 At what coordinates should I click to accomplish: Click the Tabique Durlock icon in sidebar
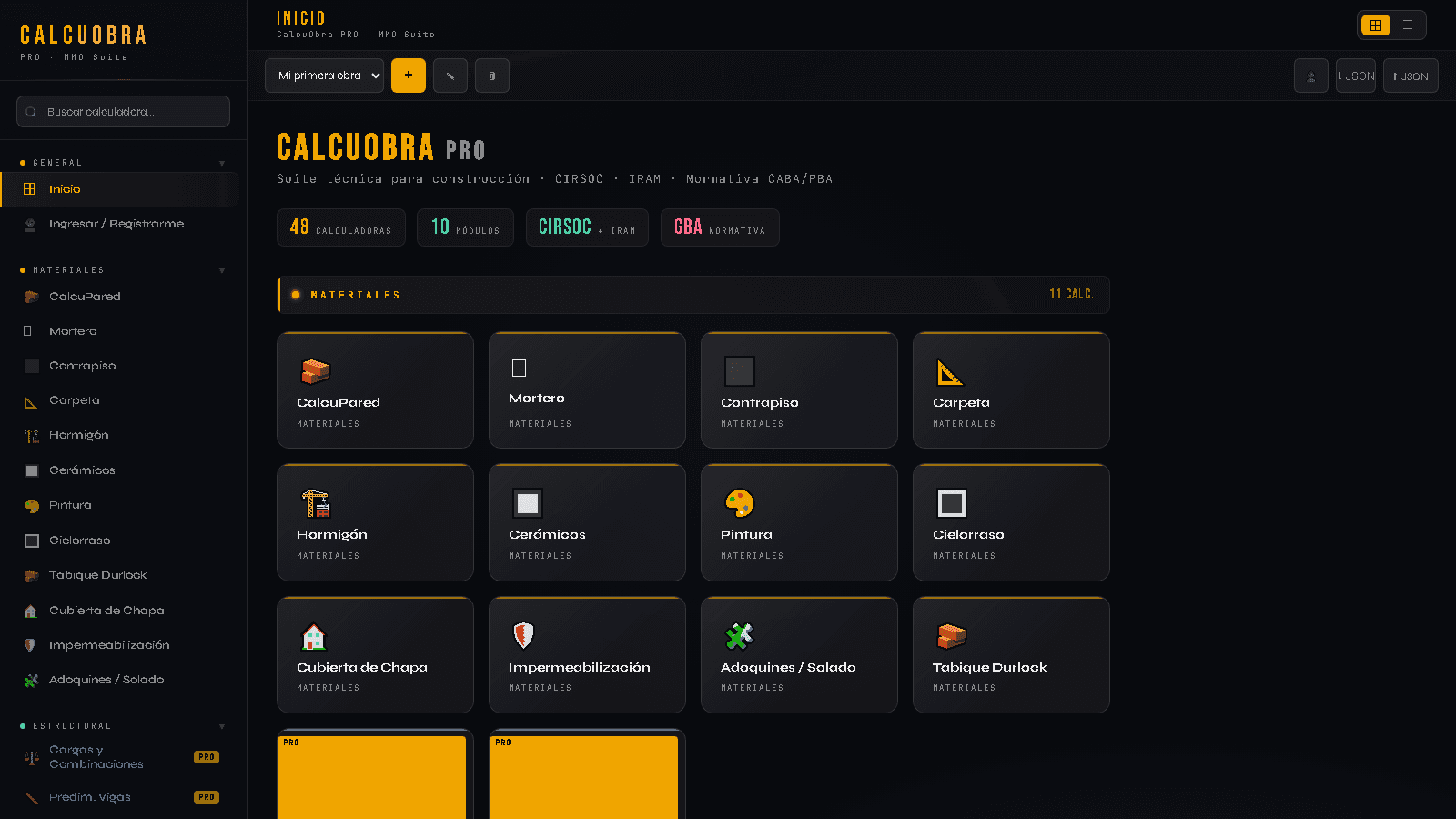(x=32, y=575)
